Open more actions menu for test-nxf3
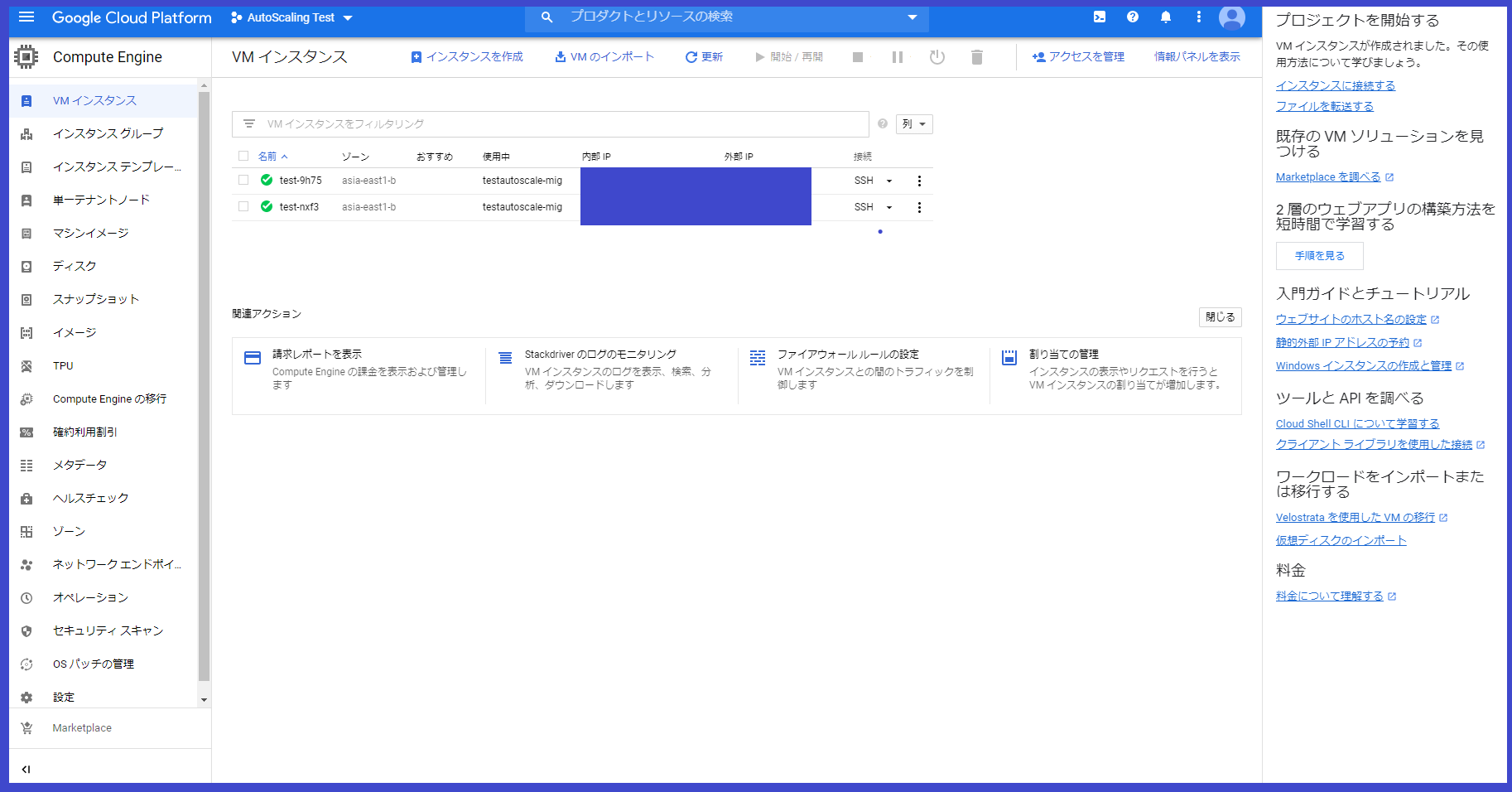 tap(919, 207)
